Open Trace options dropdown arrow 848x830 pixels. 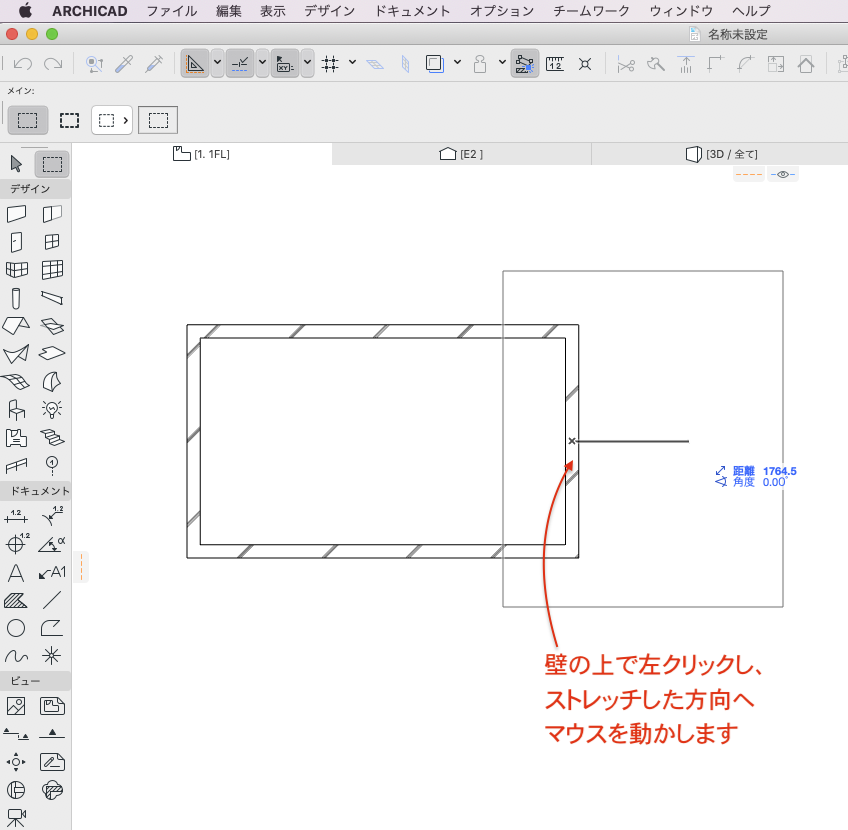pyautogui.click(x=457, y=62)
